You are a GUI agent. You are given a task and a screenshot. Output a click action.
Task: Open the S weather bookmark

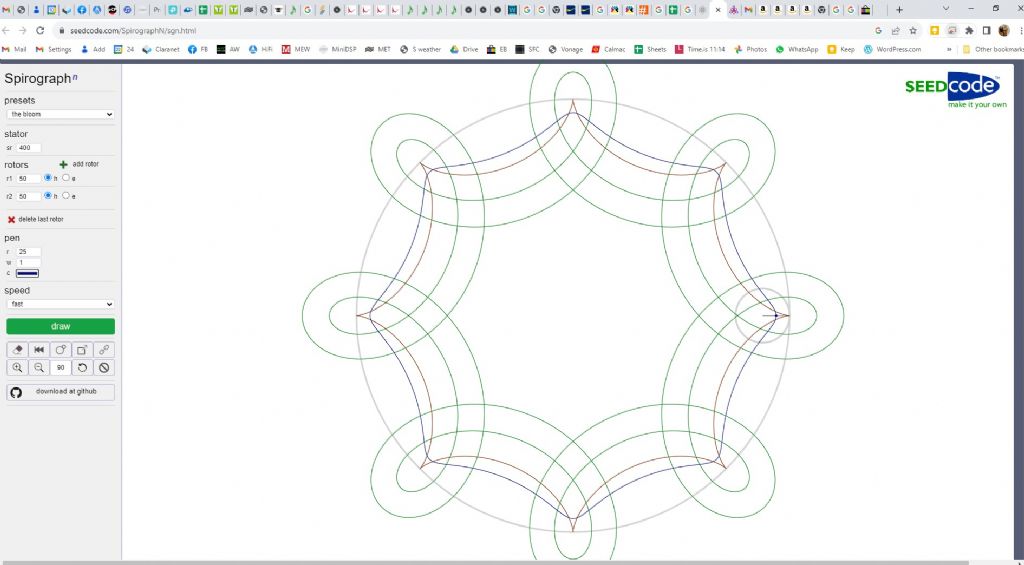pyautogui.click(x=421, y=49)
